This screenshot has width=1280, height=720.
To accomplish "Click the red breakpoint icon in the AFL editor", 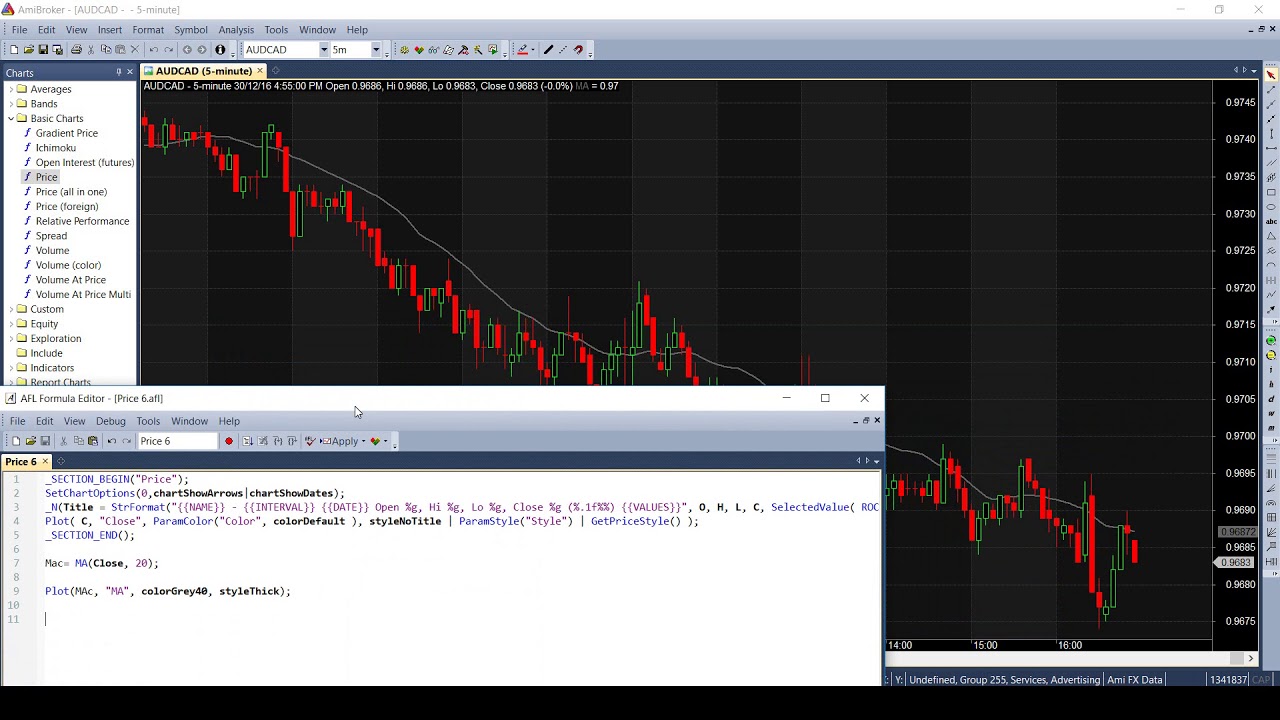I will (229, 441).
